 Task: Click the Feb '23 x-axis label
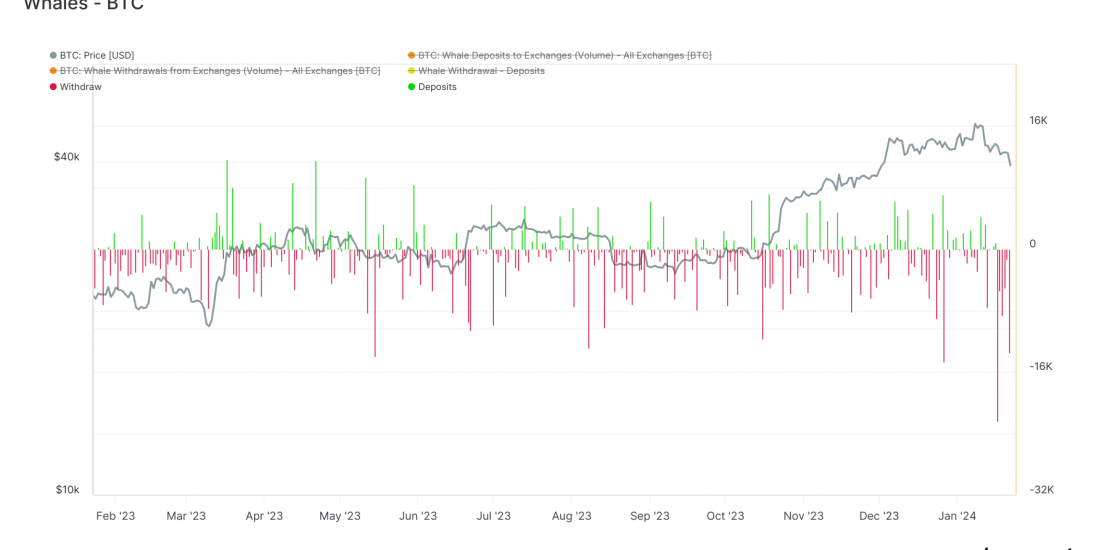pos(114,516)
